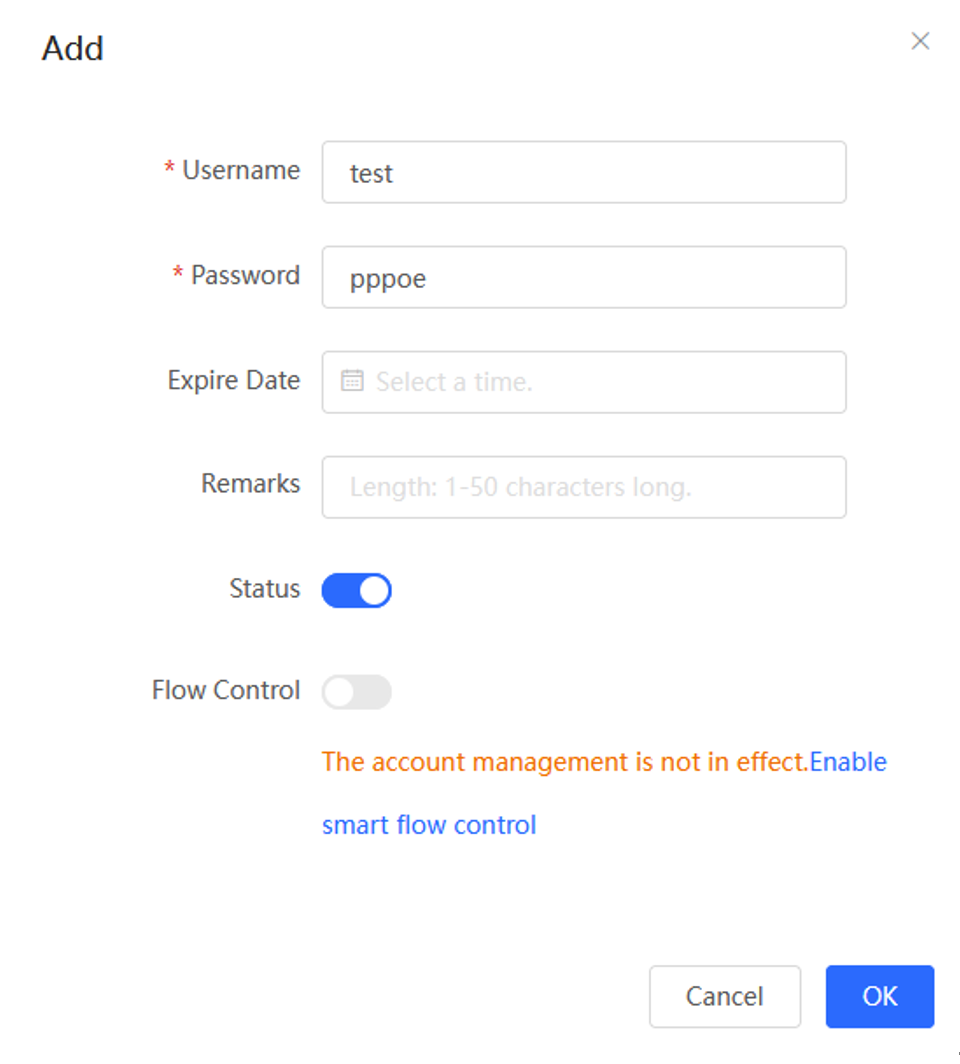Click the Expire Date label
Viewport: 960px width, 1064px height.
(x=233, y=381)
